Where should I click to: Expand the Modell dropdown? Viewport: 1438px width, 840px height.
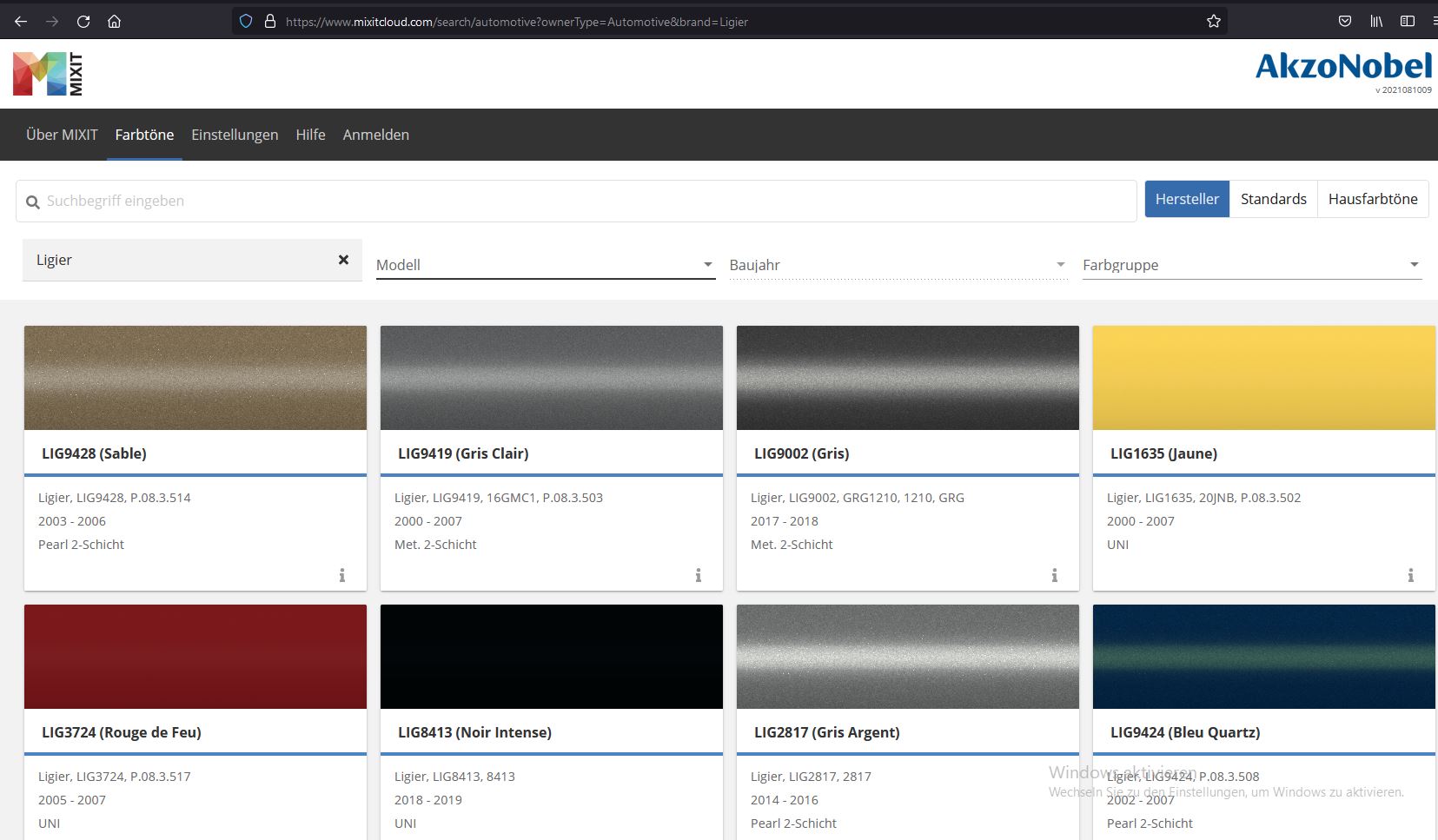pos(545,265)
